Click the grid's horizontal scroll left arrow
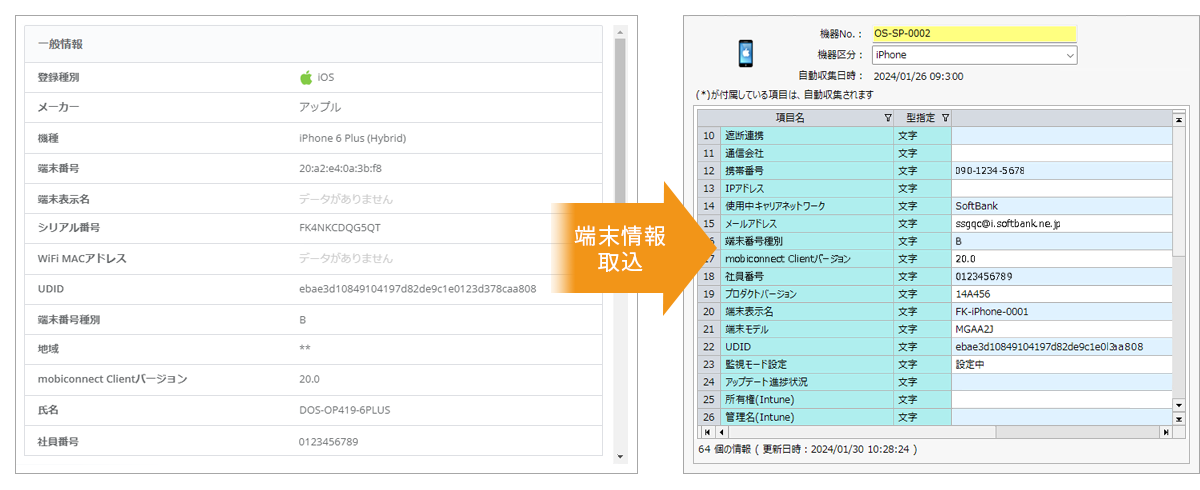The width and height of the screenshot is (1200, 490). 721,432
